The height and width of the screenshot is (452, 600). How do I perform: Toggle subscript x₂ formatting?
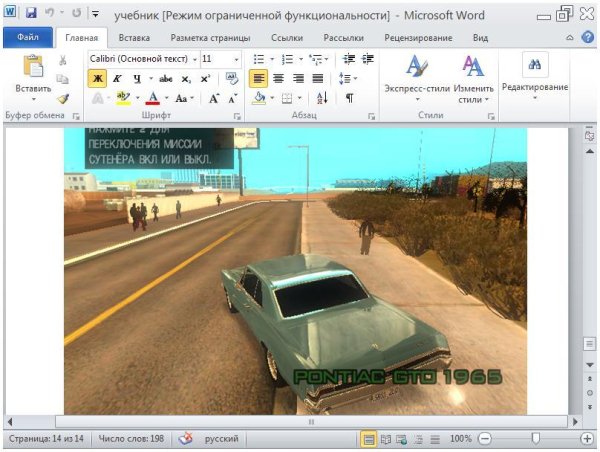click(186, 79)
